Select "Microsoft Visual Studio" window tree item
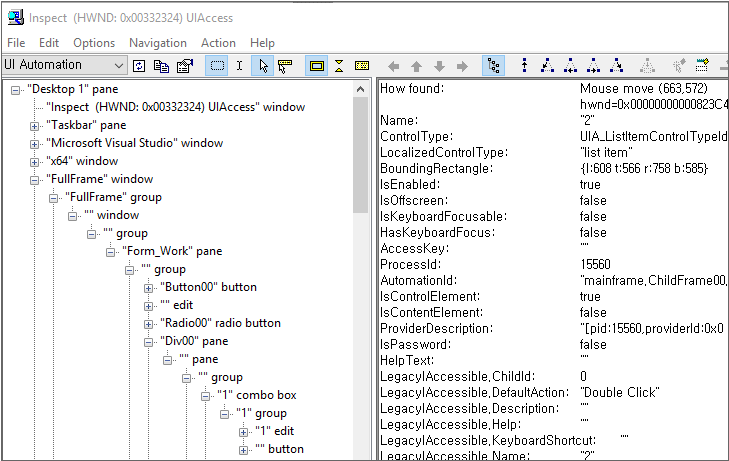The image size is (729, 461). pyautogui.click(x=134, y=143)
